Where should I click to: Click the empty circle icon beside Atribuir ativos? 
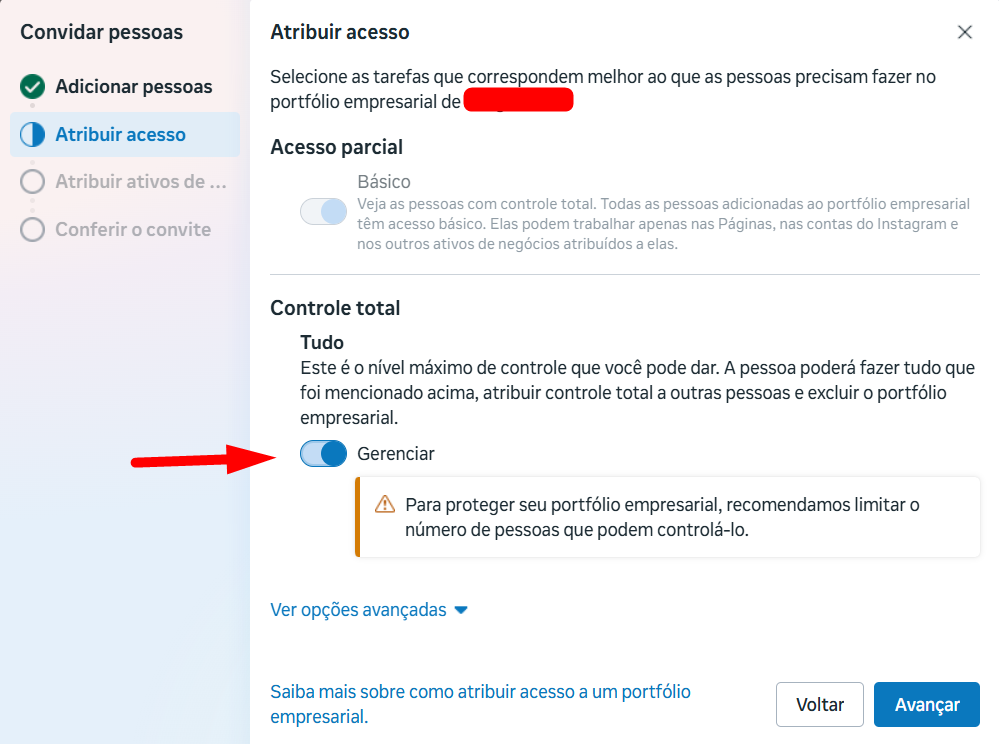click(33, 182)
